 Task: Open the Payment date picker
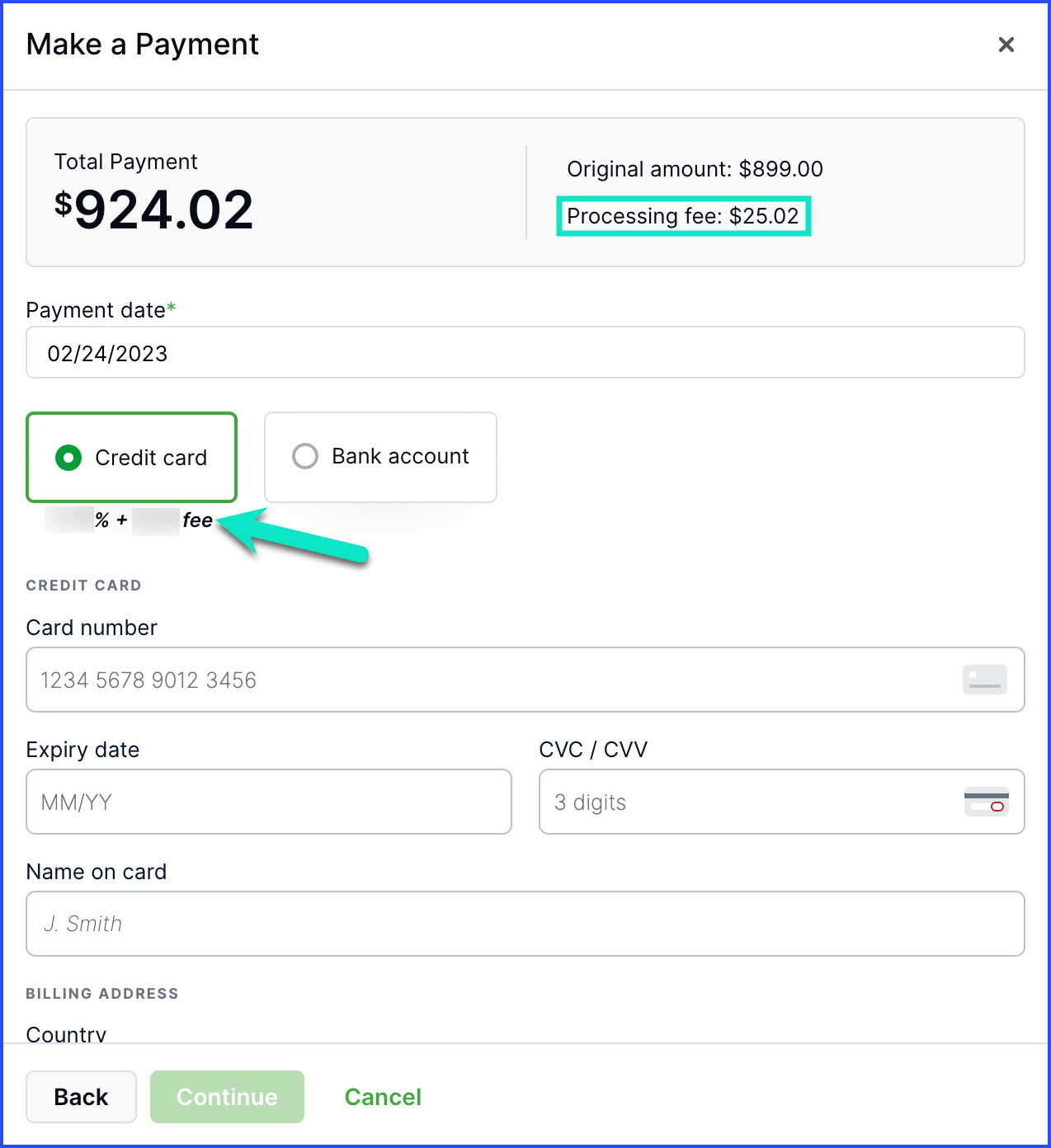(525, 352)
